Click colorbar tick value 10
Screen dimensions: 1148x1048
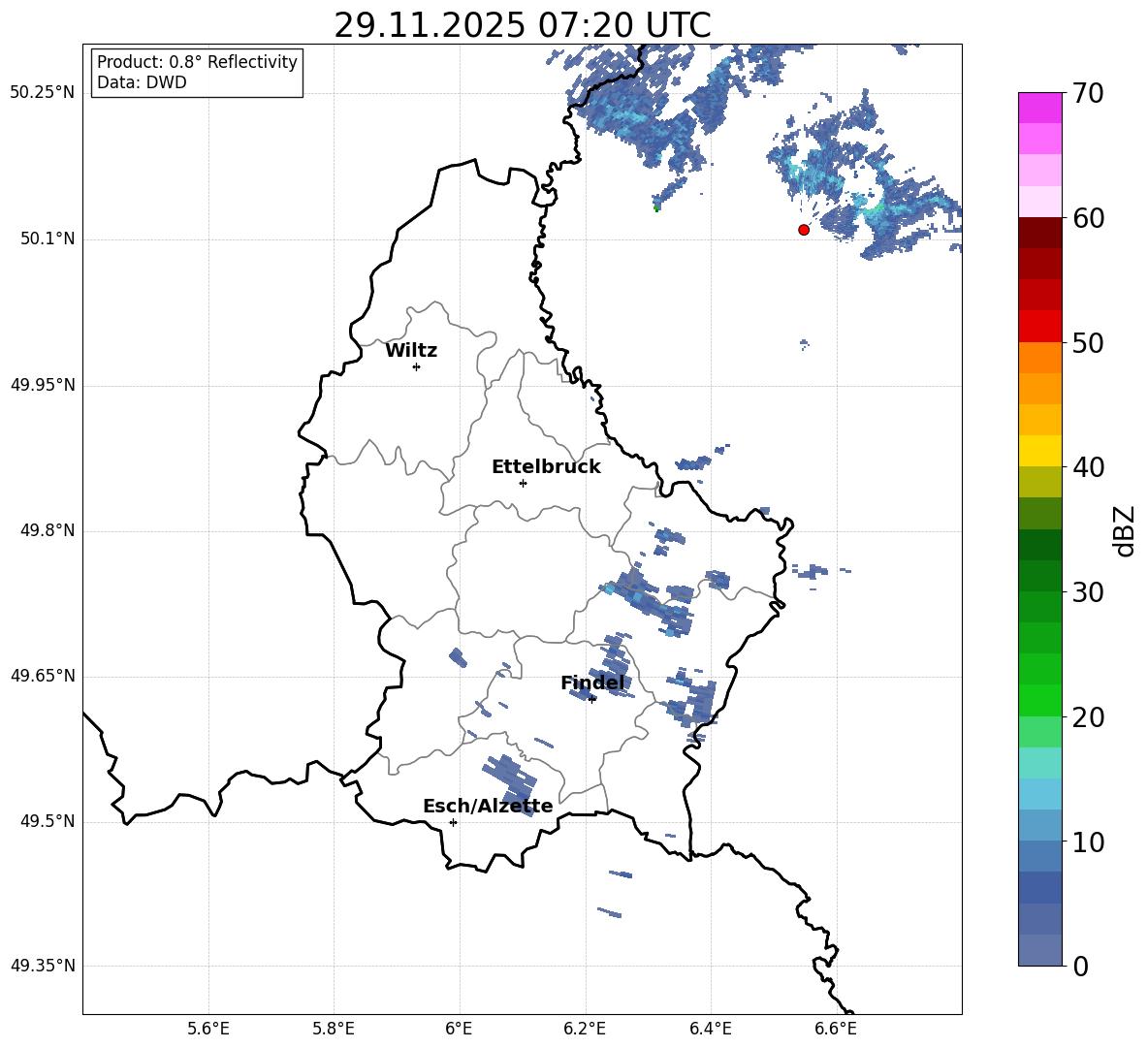[1088, 842]
